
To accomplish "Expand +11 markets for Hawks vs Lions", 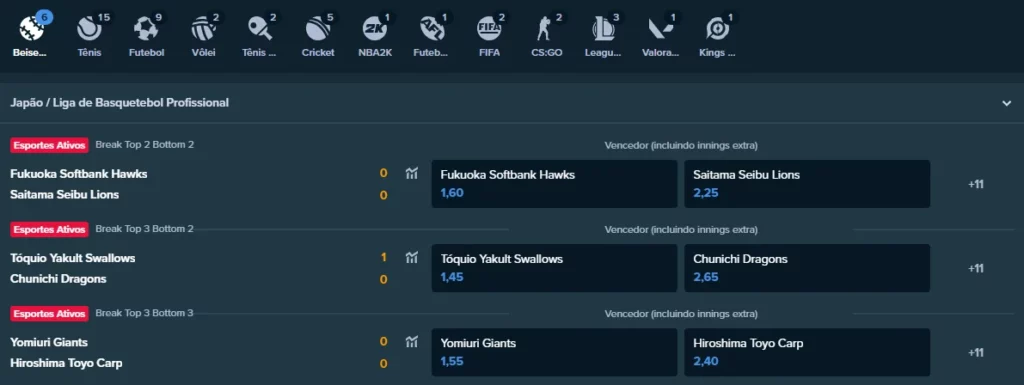I will coord(975,184).
